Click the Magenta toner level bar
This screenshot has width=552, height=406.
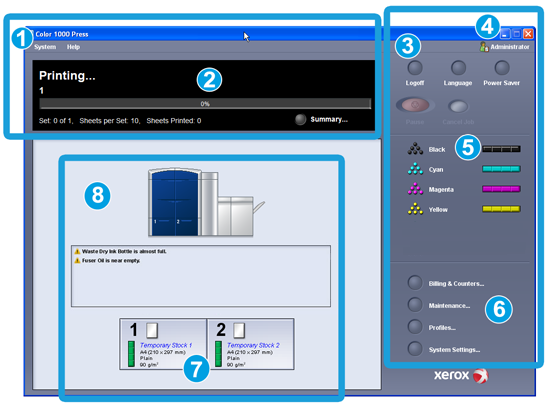coord(501,189)
